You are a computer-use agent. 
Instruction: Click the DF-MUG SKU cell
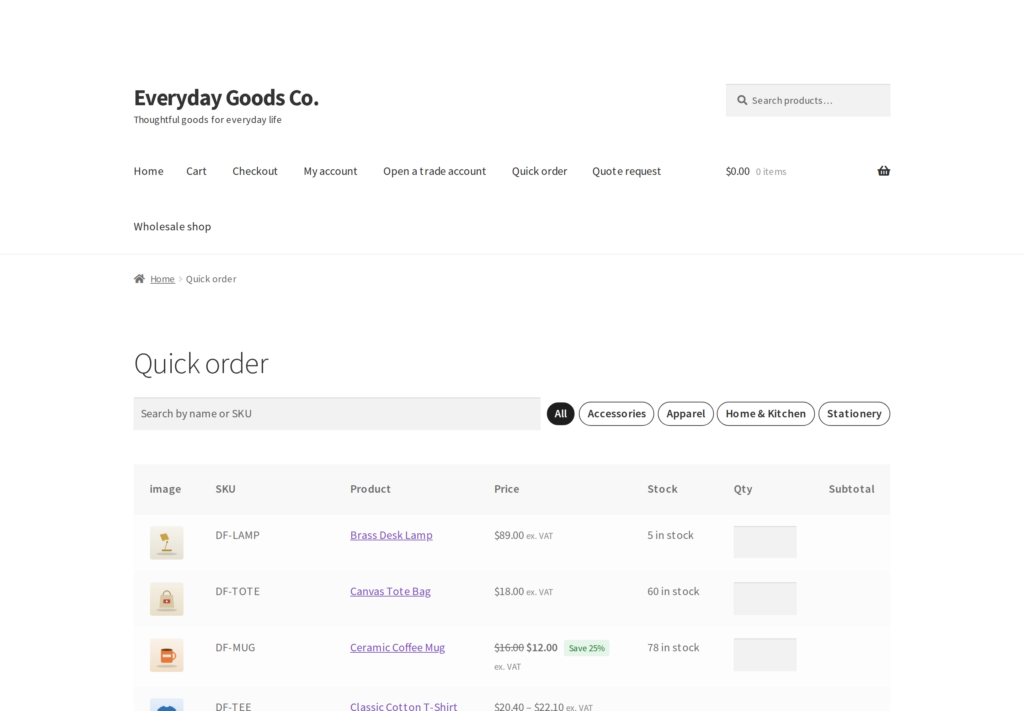click(235, 647)
